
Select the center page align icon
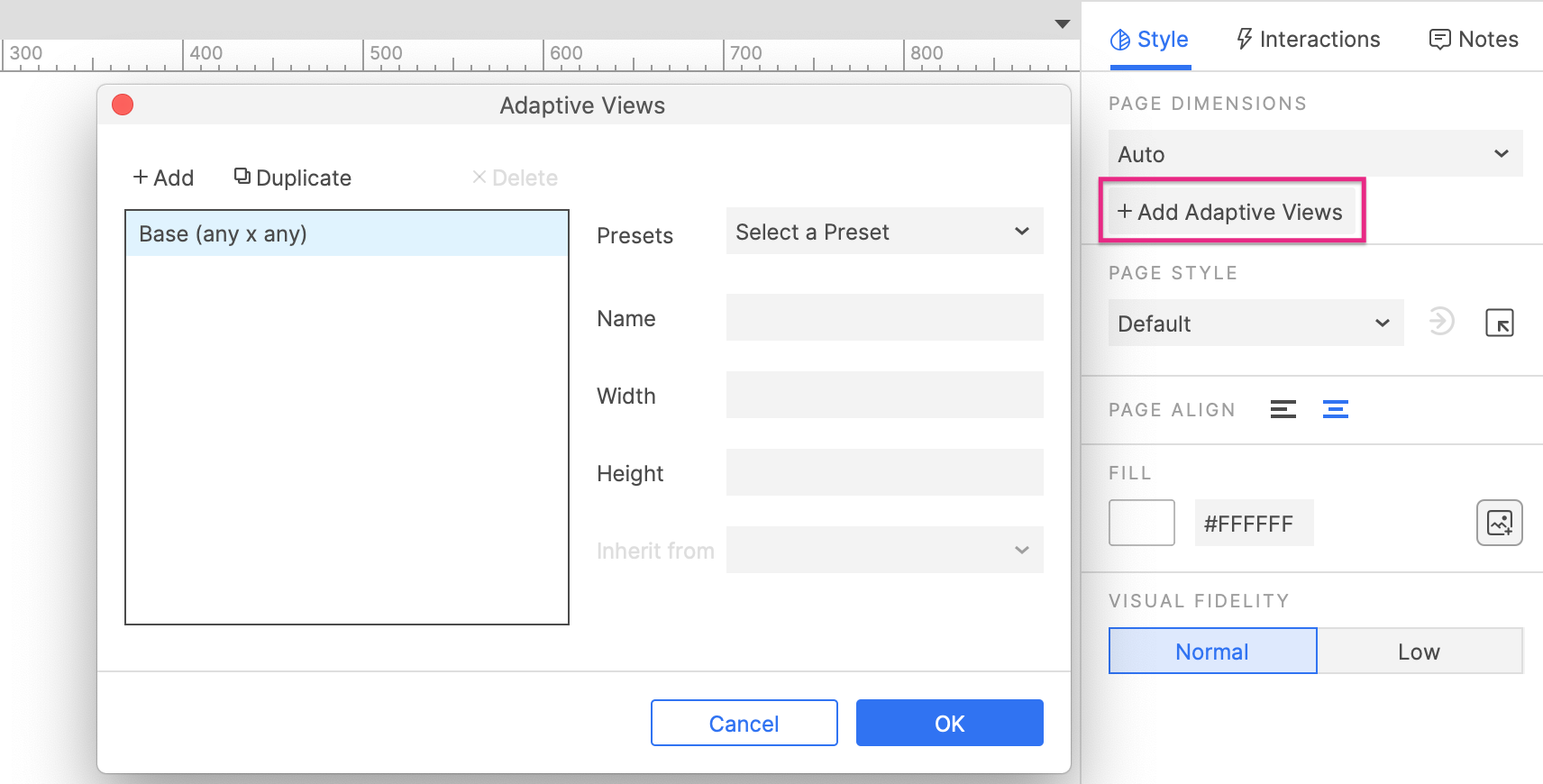coord(1335,410)
